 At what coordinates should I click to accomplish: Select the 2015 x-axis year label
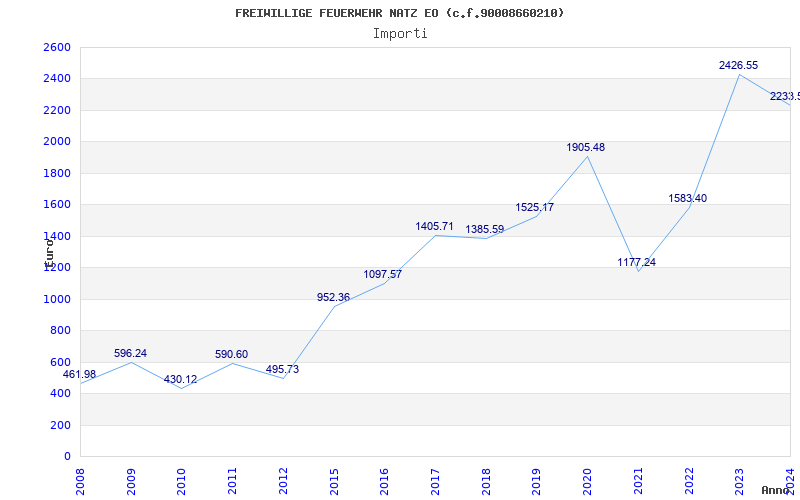click(x=333, y=479)
